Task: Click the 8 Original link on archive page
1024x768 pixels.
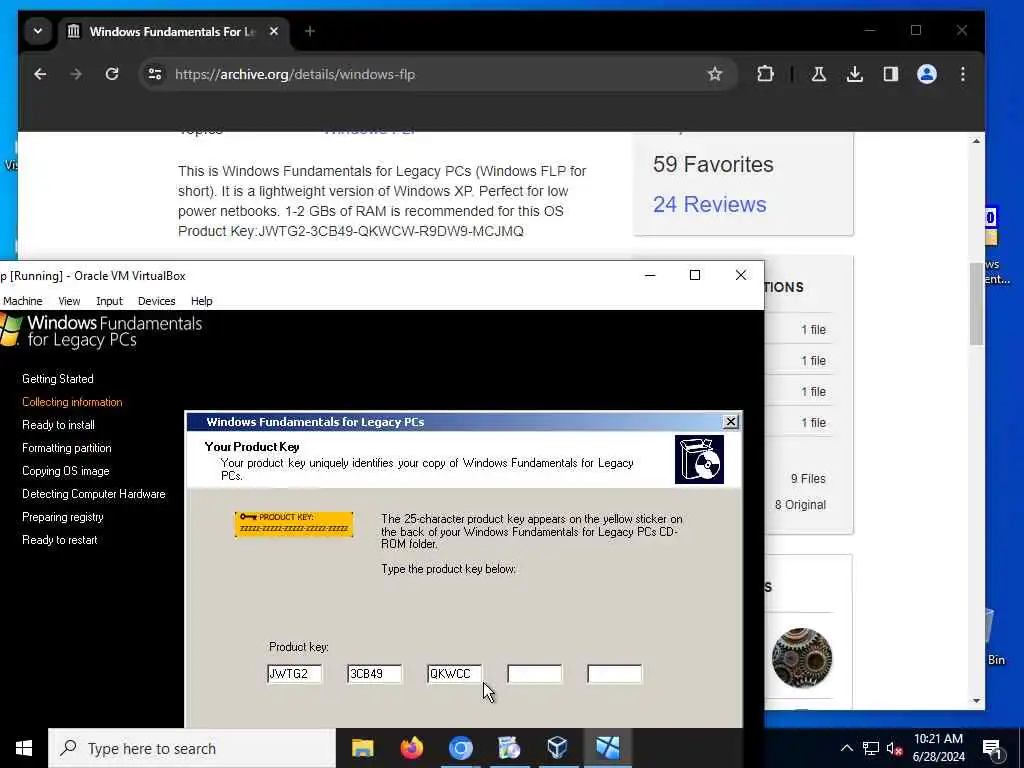Action: tap(800, 505)
